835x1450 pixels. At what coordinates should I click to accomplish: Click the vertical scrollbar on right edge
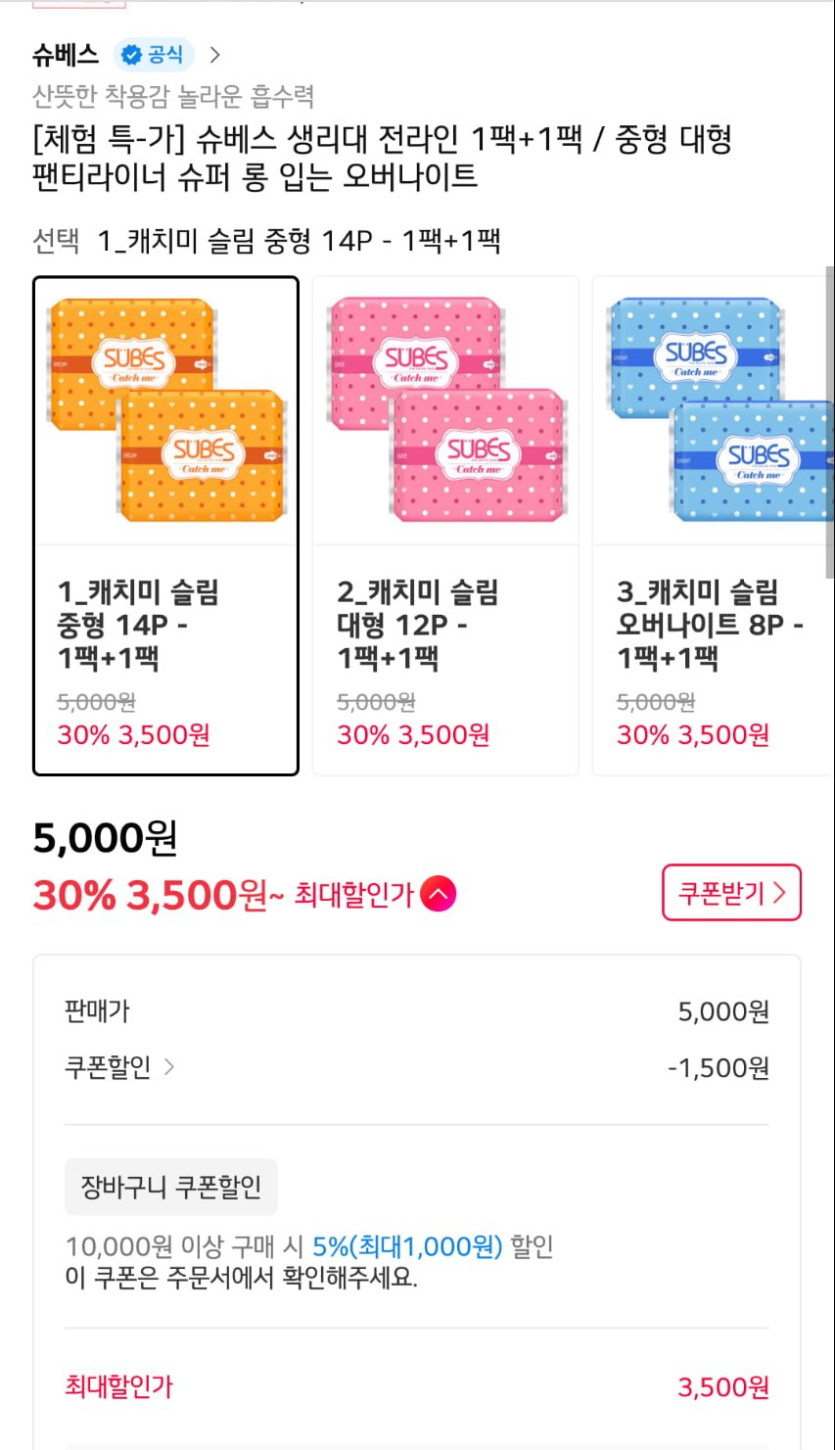point(829,420)
